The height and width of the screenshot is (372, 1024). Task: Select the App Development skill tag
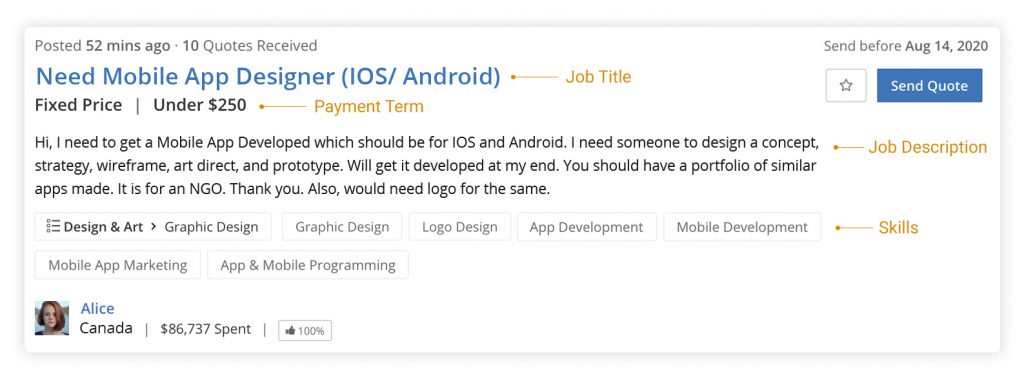tap(586, 227)
